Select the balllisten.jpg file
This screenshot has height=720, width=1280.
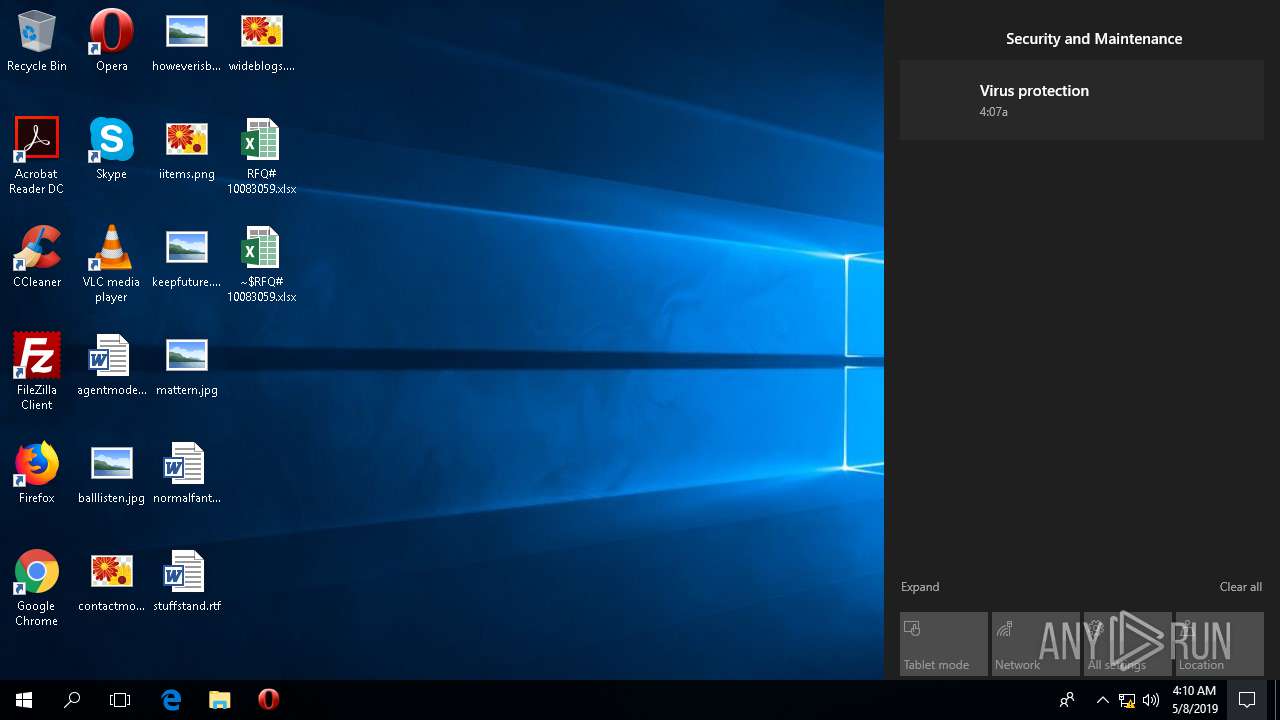[111, 474]
